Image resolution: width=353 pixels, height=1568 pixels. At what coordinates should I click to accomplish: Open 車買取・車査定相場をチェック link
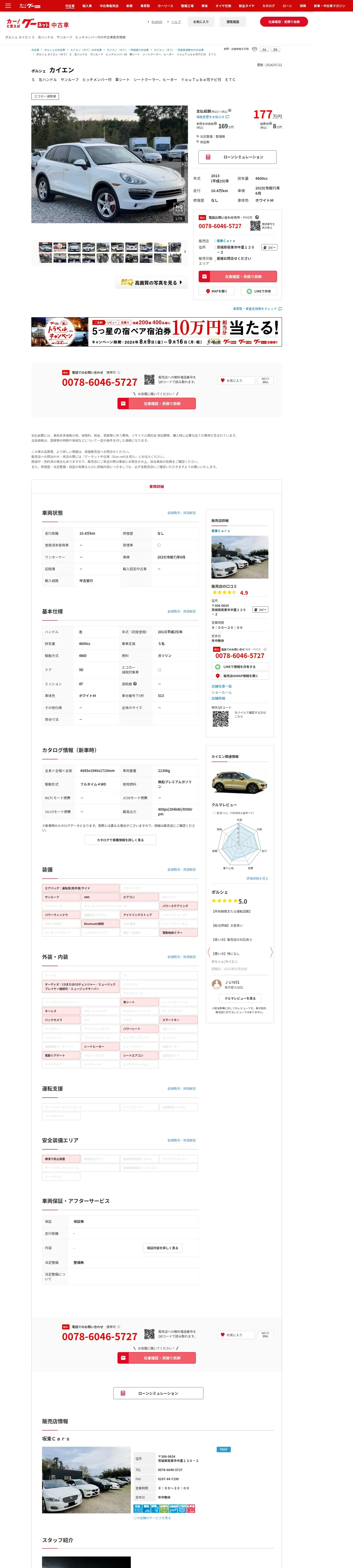pos(257,309)
